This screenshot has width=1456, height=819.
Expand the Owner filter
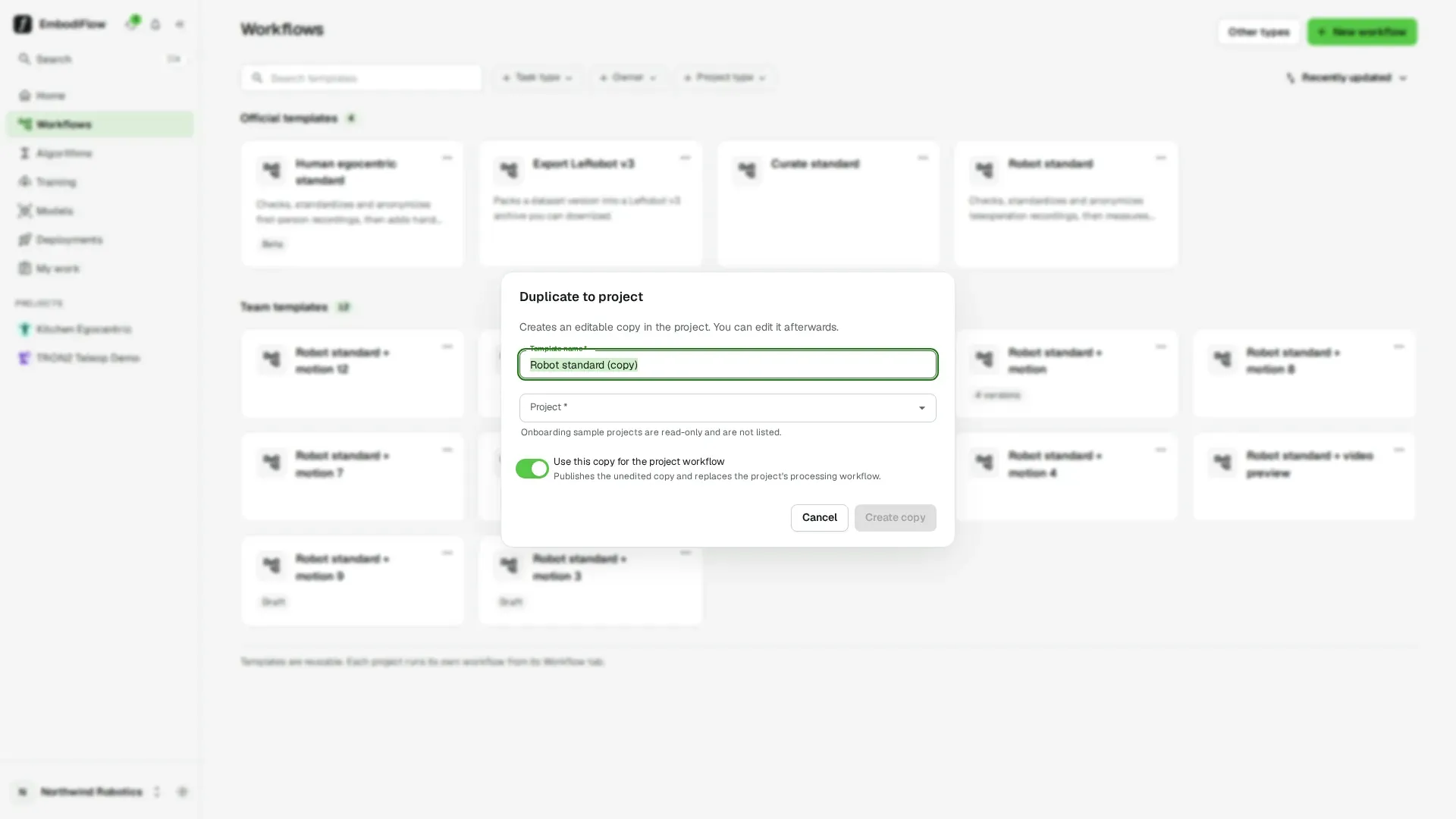pos(627,77)
